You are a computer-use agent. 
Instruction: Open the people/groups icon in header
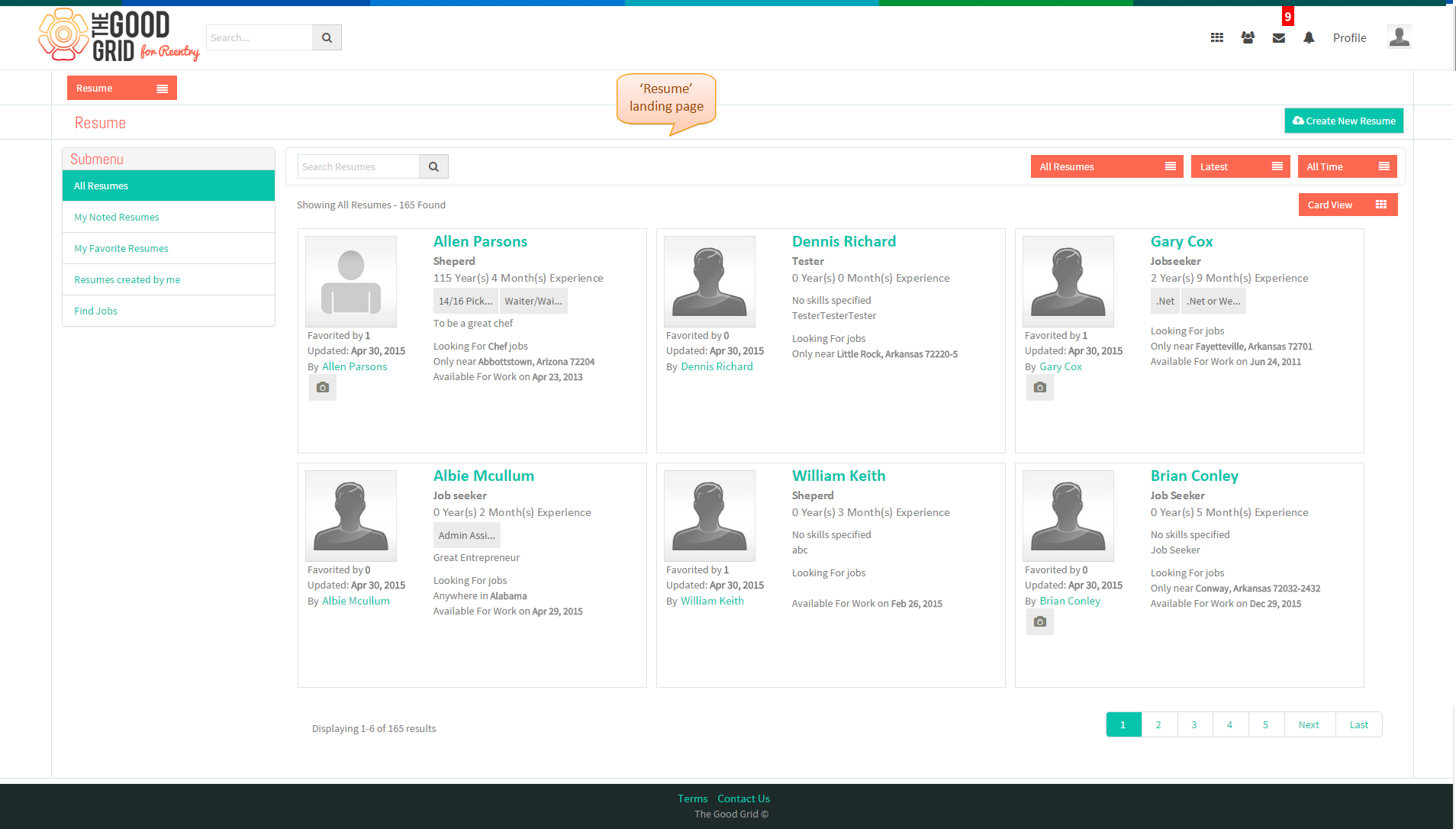pyautogui.click(x=1248, y=37)
